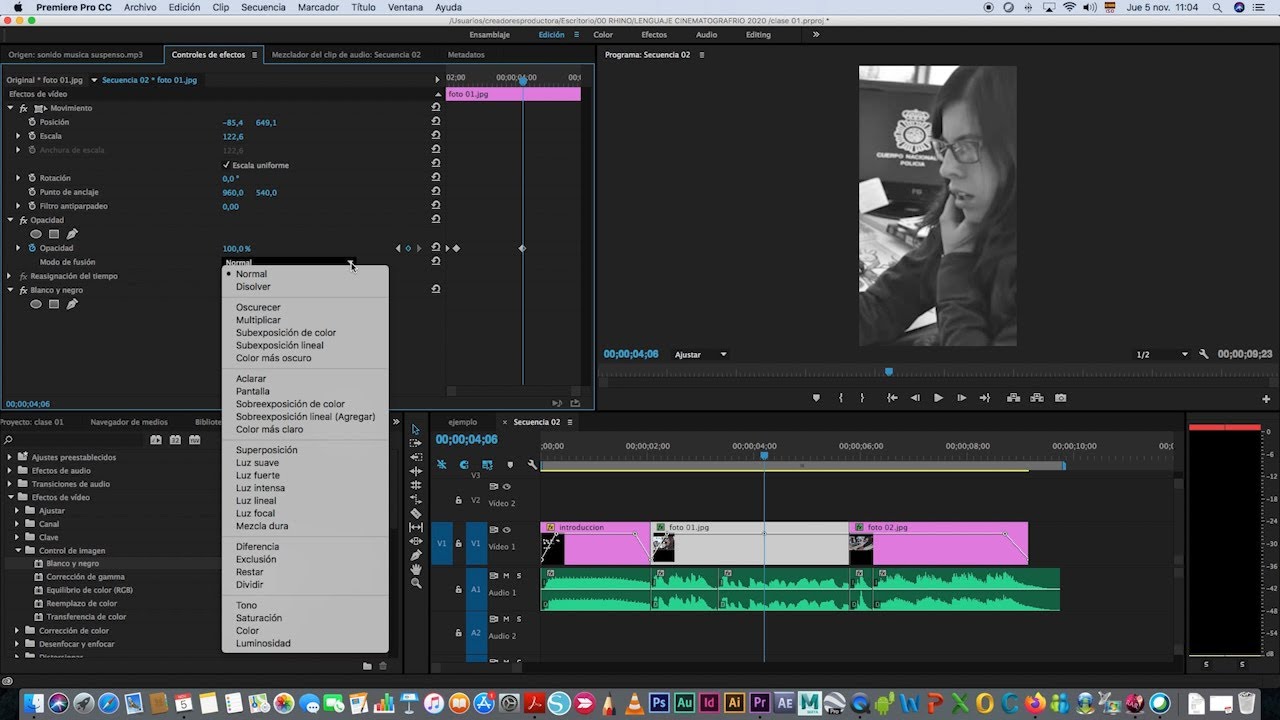Click the Lift button in Program monitor
Viewport: 1280px width, 720px height.
tap(1013, 398)
